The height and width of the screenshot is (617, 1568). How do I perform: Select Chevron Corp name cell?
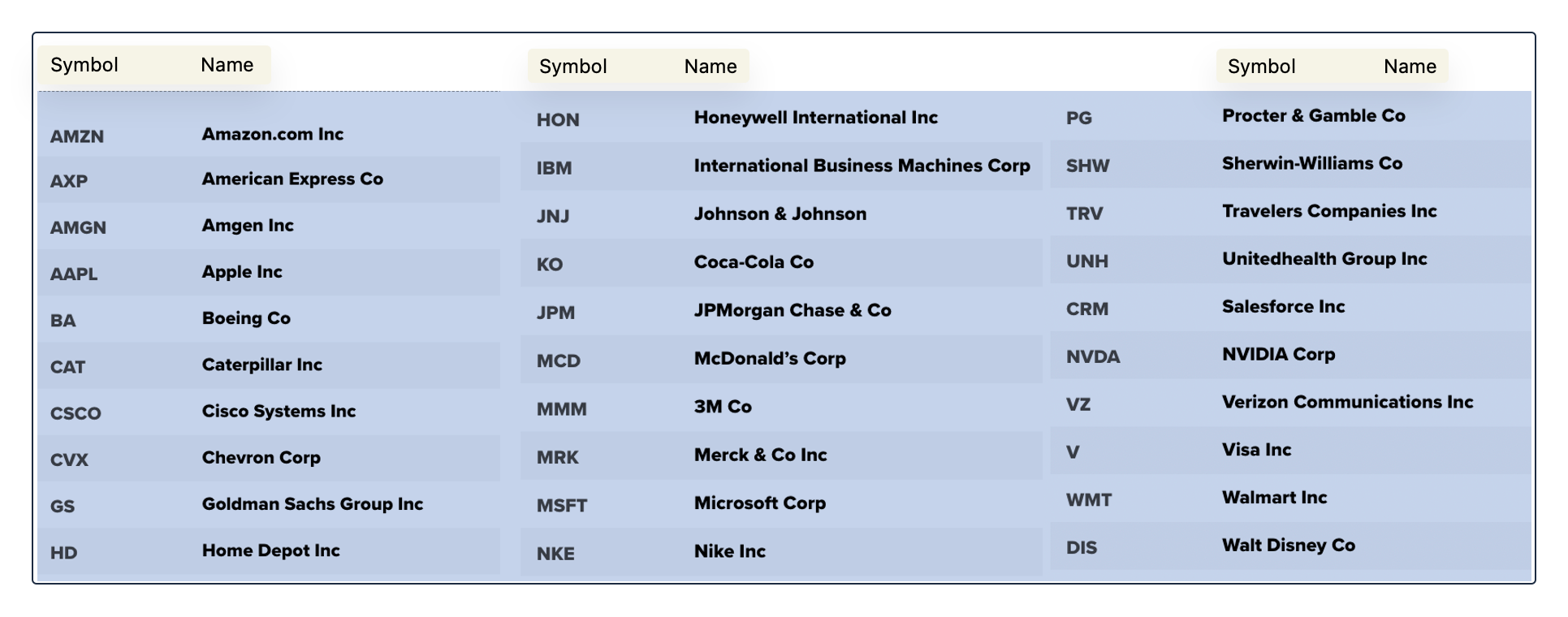[x=261, y=457]
